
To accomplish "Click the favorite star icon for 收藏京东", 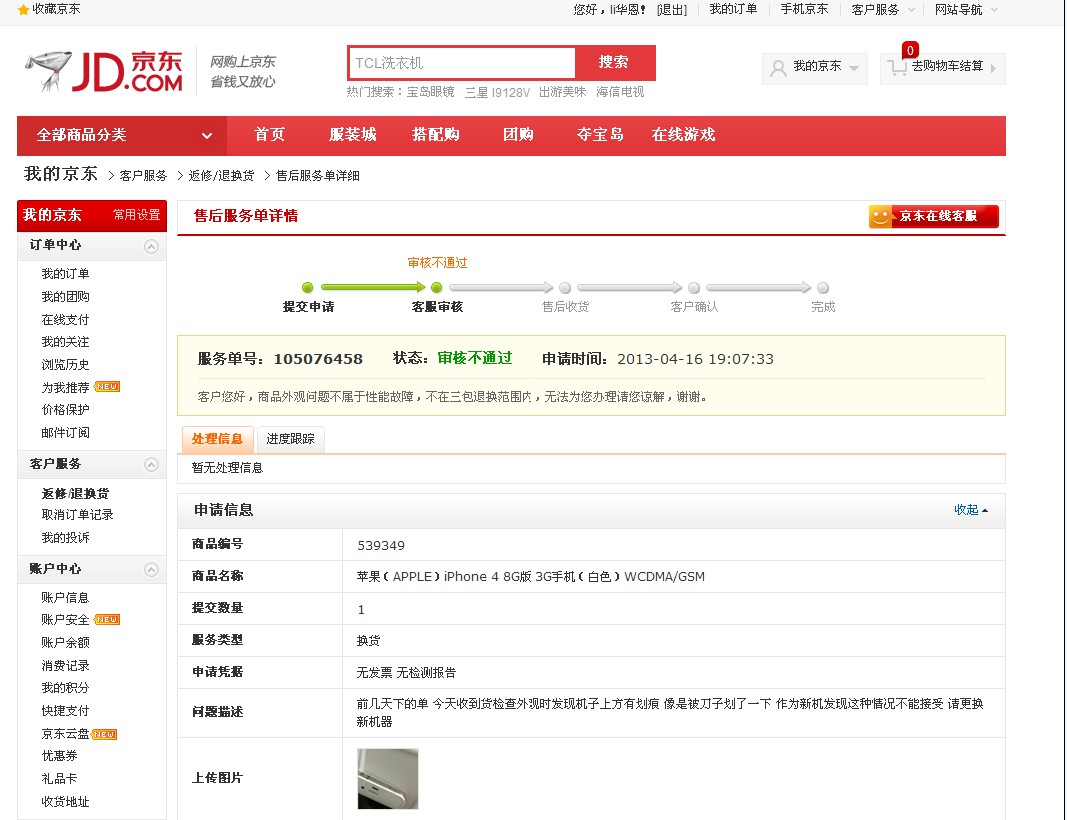I will click(x=24, y=9).
